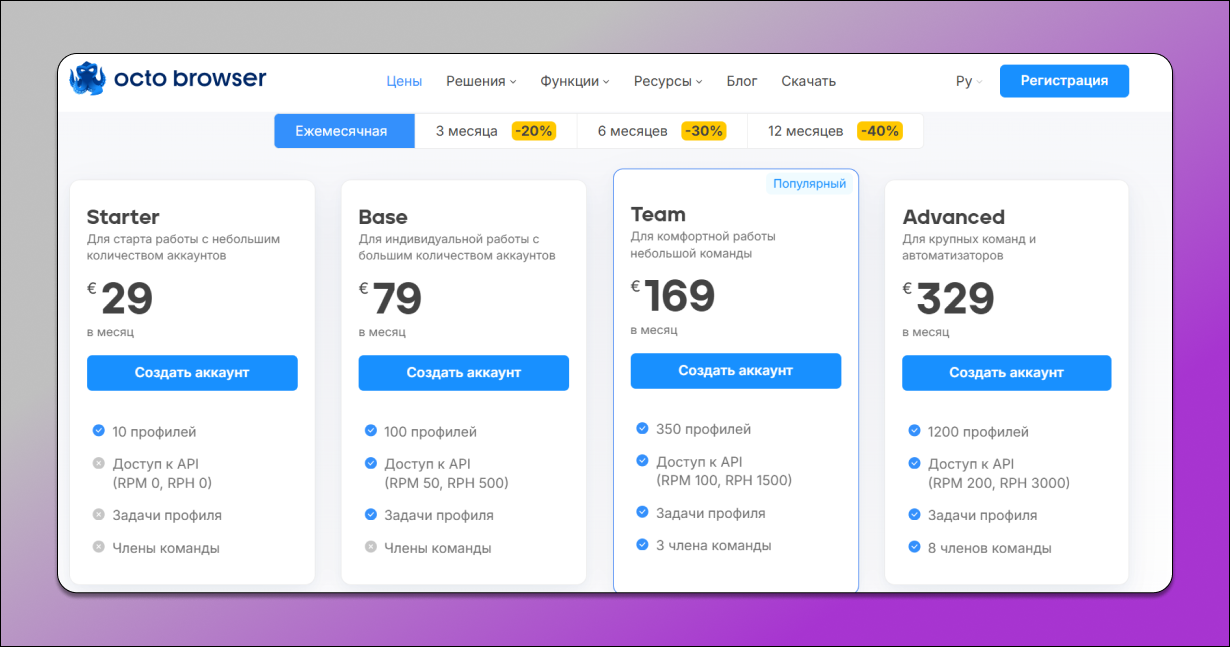1230x647 pixels.
Task: Click the Популярный badge on Team card
Action: click(x=810, y=184)
